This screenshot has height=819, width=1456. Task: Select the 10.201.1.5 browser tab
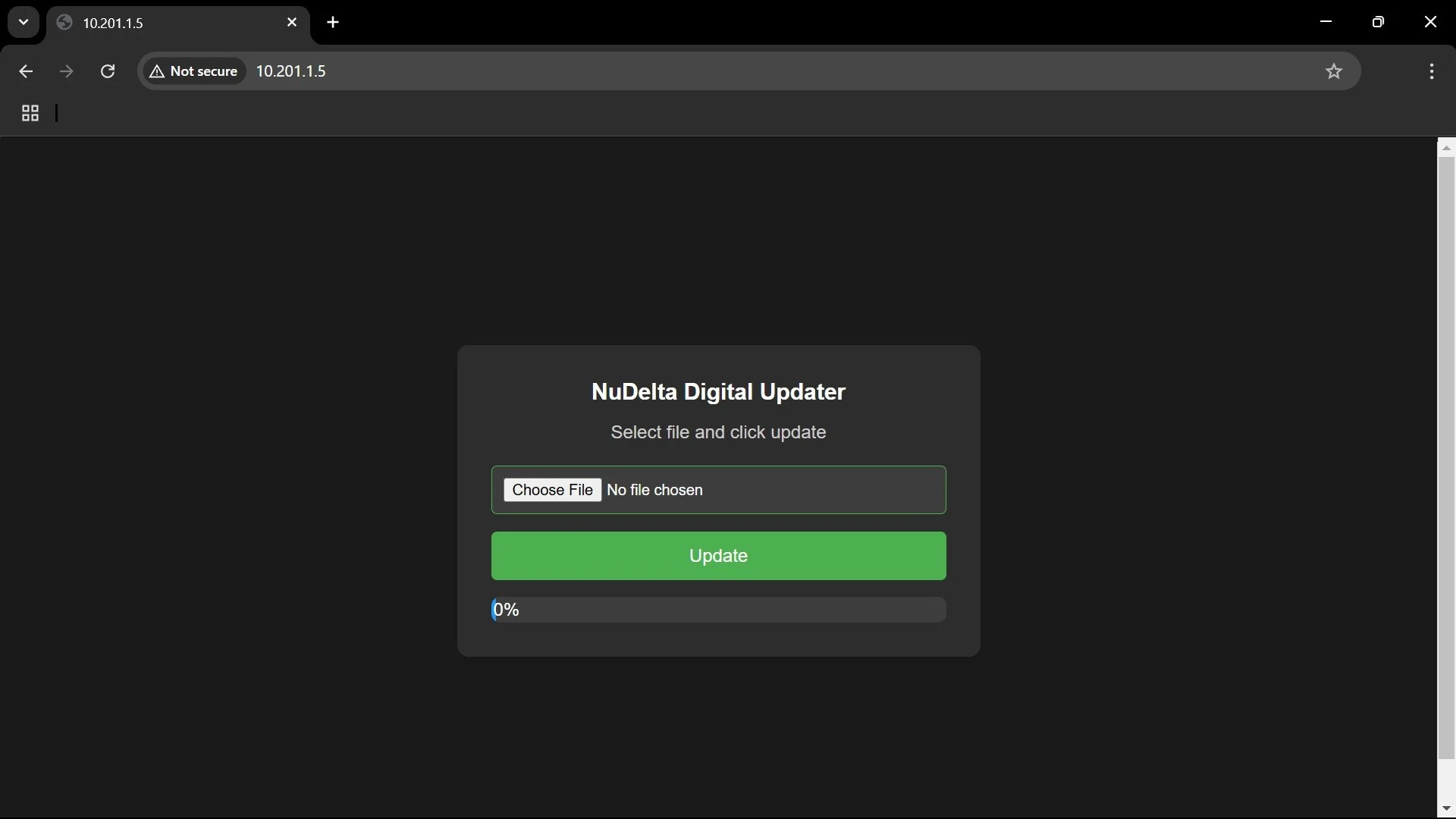click(178, 23)
